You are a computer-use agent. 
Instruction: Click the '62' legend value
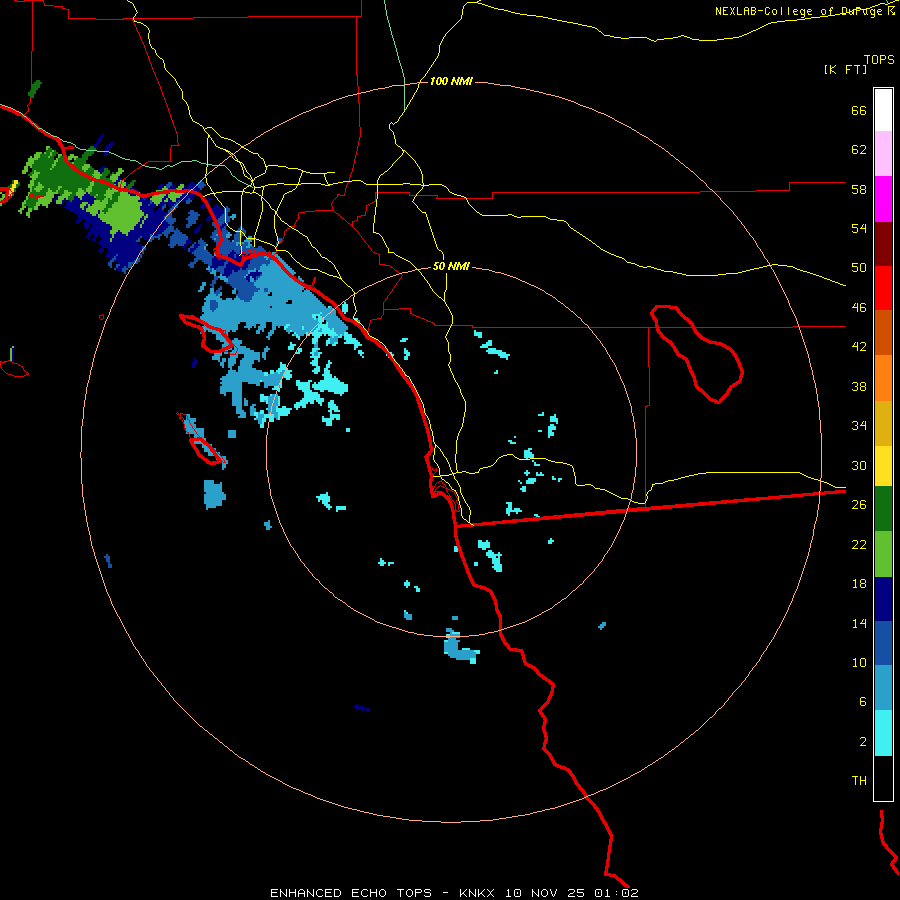[x=859, y=150]
